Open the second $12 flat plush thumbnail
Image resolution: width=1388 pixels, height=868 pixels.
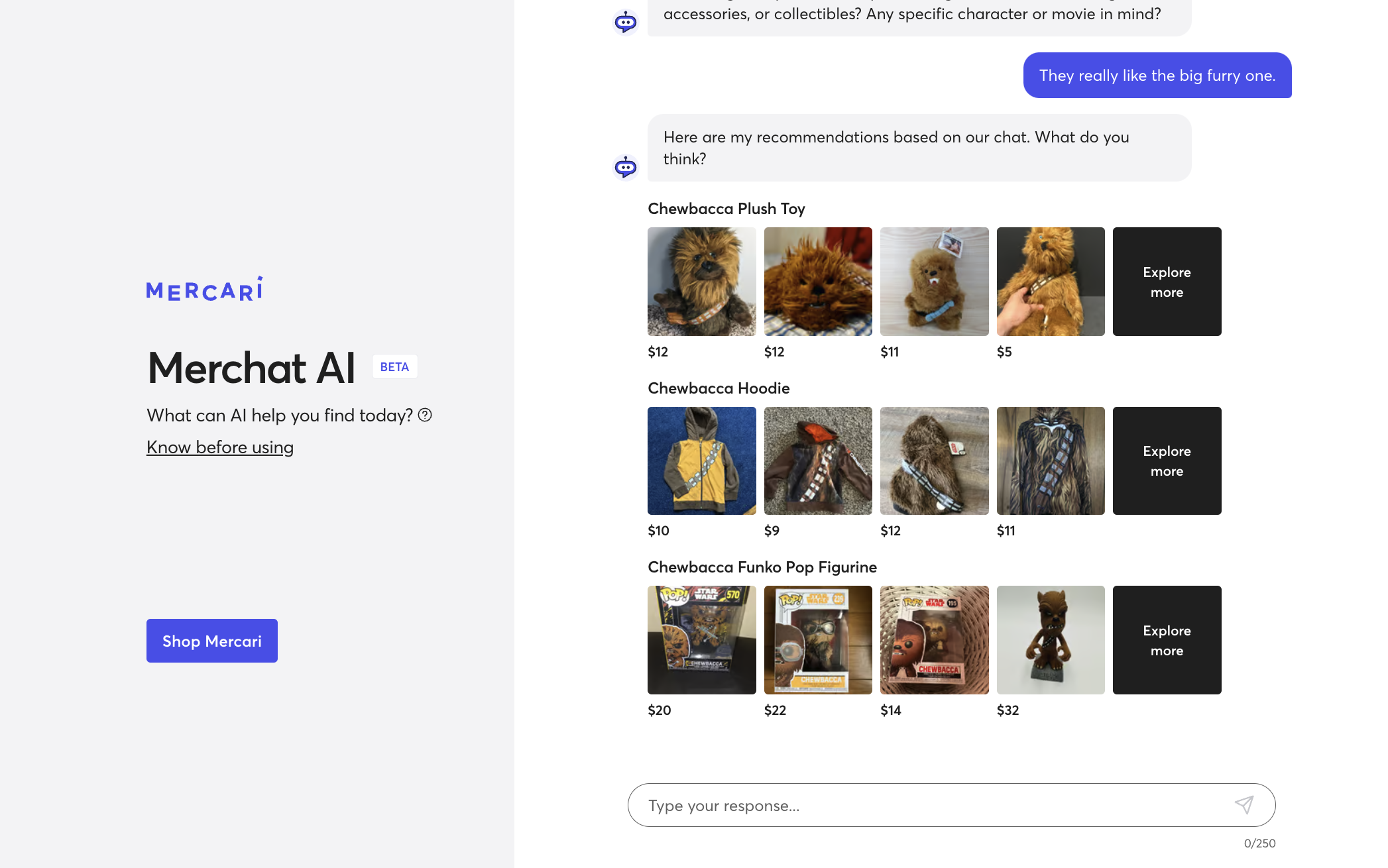tap(818, 282)
